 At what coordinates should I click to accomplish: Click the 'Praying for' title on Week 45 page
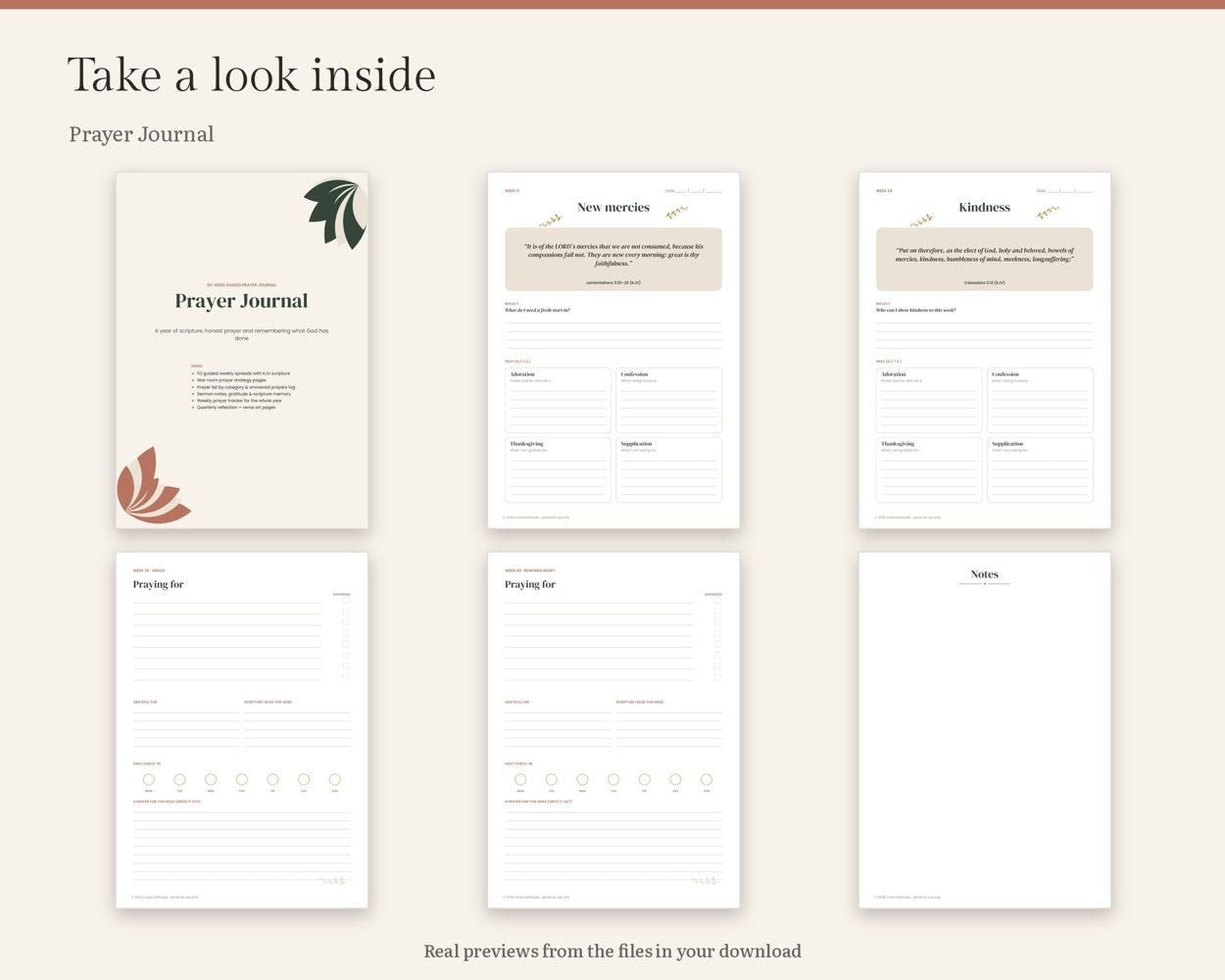pyautogui.click(x=530, y=584)
